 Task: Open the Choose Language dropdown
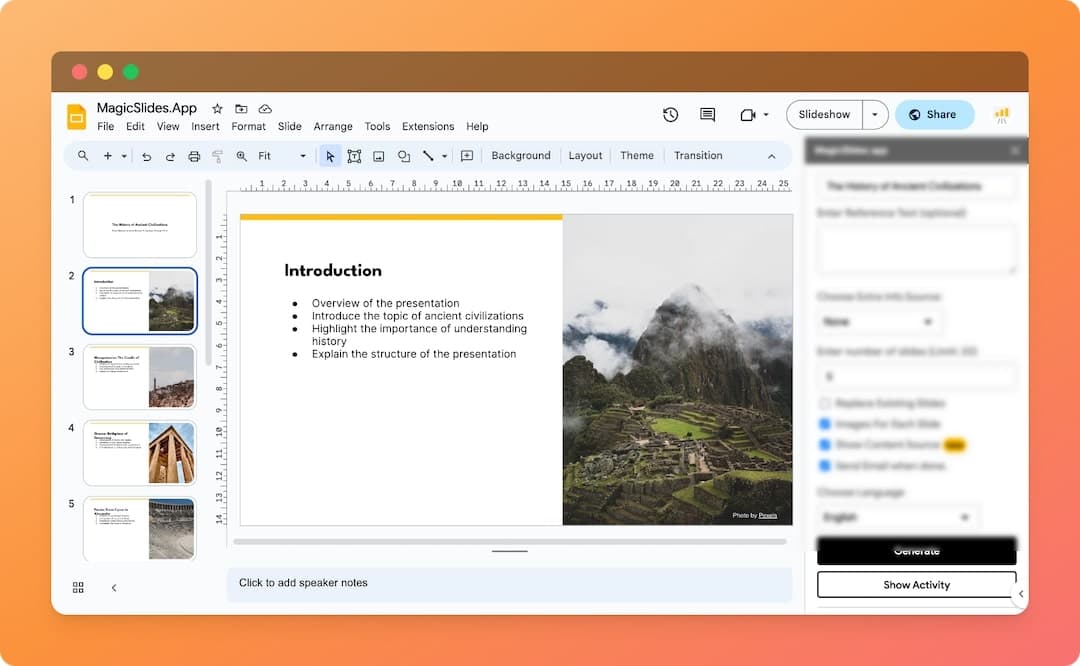coord(896,517)
